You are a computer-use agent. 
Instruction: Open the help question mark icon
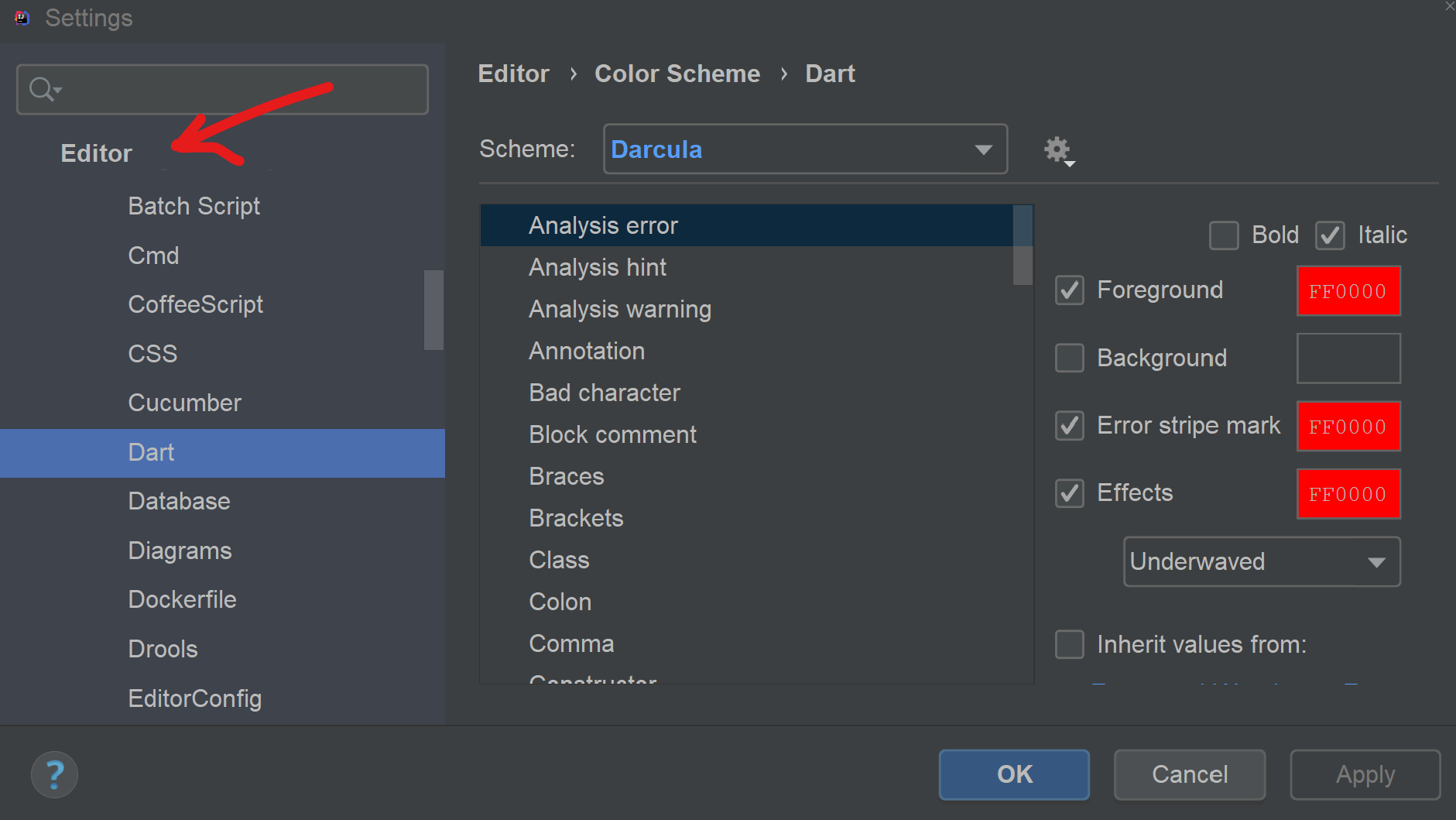pos(54,774)
